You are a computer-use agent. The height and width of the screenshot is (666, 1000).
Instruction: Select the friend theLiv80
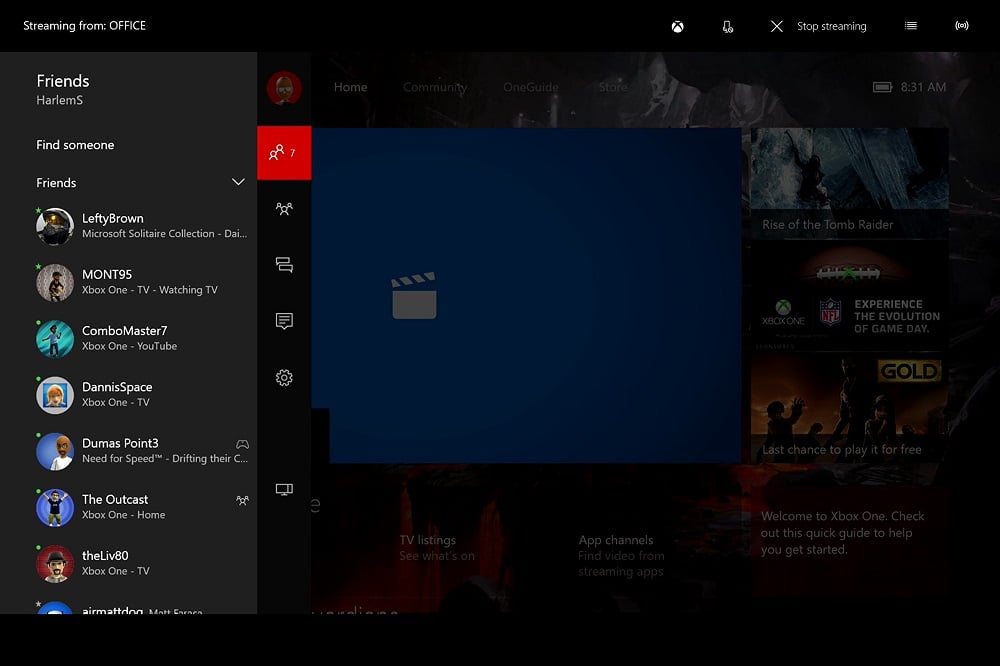[142, 563]
